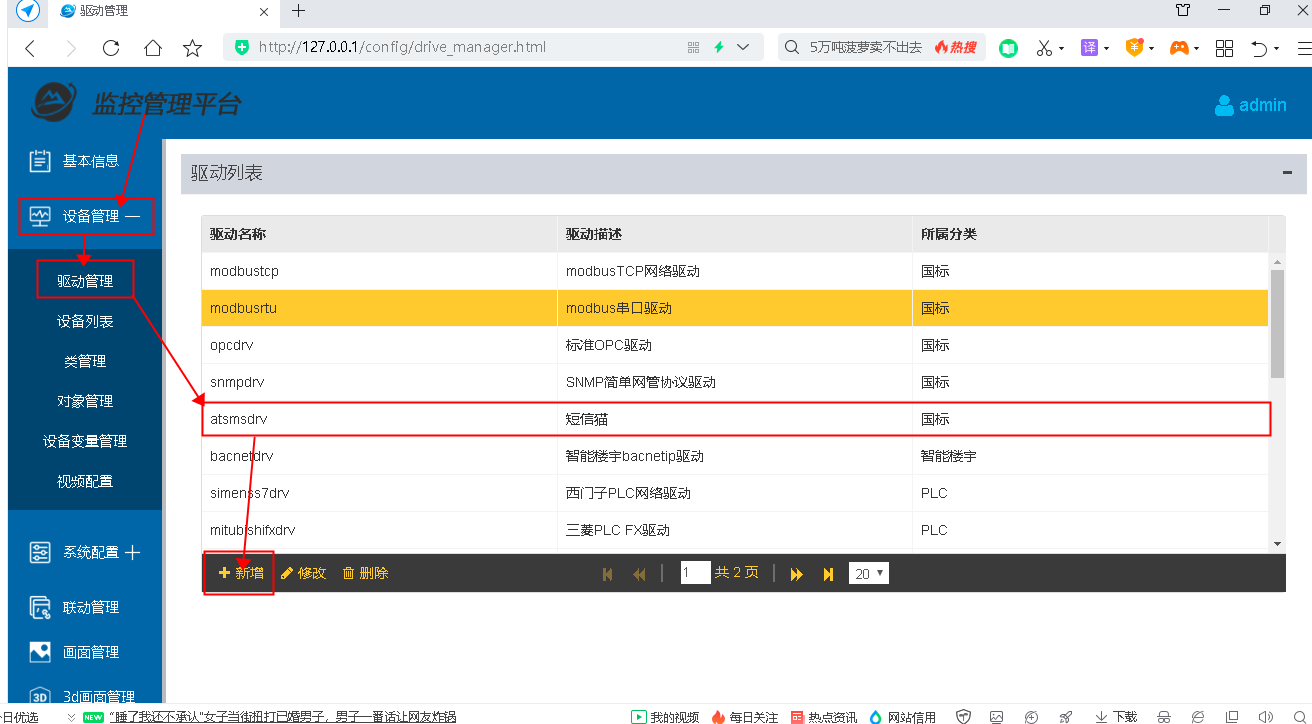Reload the page with refresh icon

click(111, 48)
